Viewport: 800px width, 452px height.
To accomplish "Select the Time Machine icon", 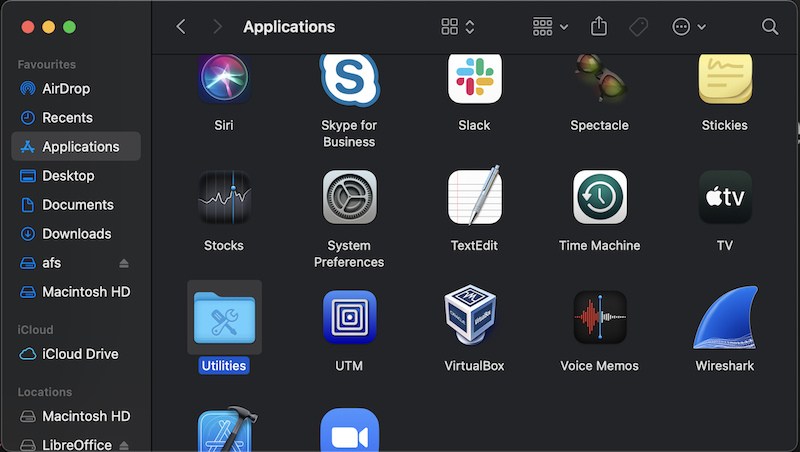I will coord(600,197).
